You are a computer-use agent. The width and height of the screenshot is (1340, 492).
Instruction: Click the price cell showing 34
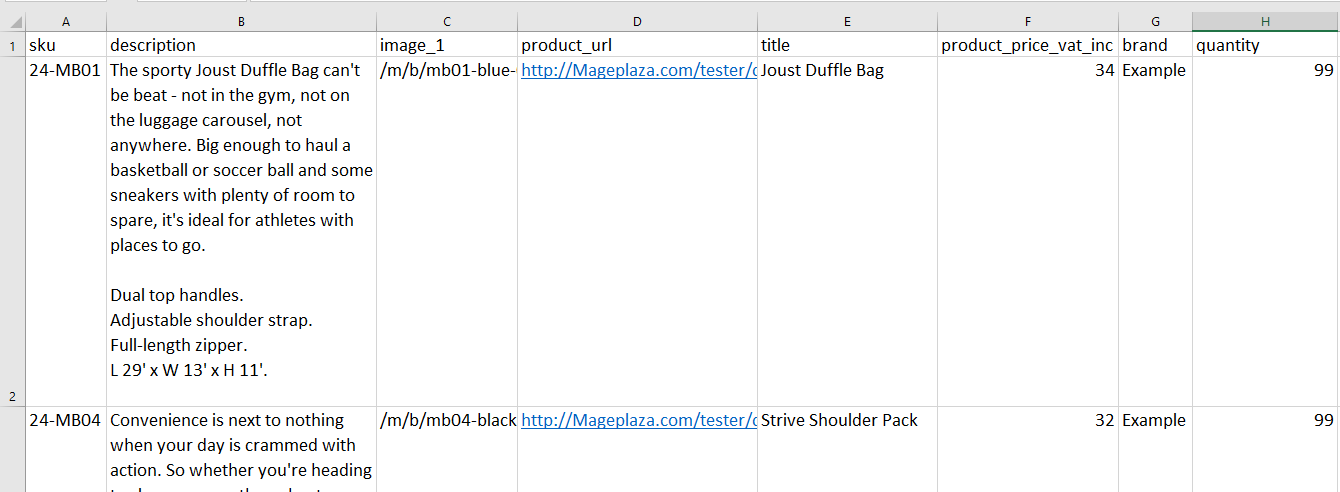1028,232
